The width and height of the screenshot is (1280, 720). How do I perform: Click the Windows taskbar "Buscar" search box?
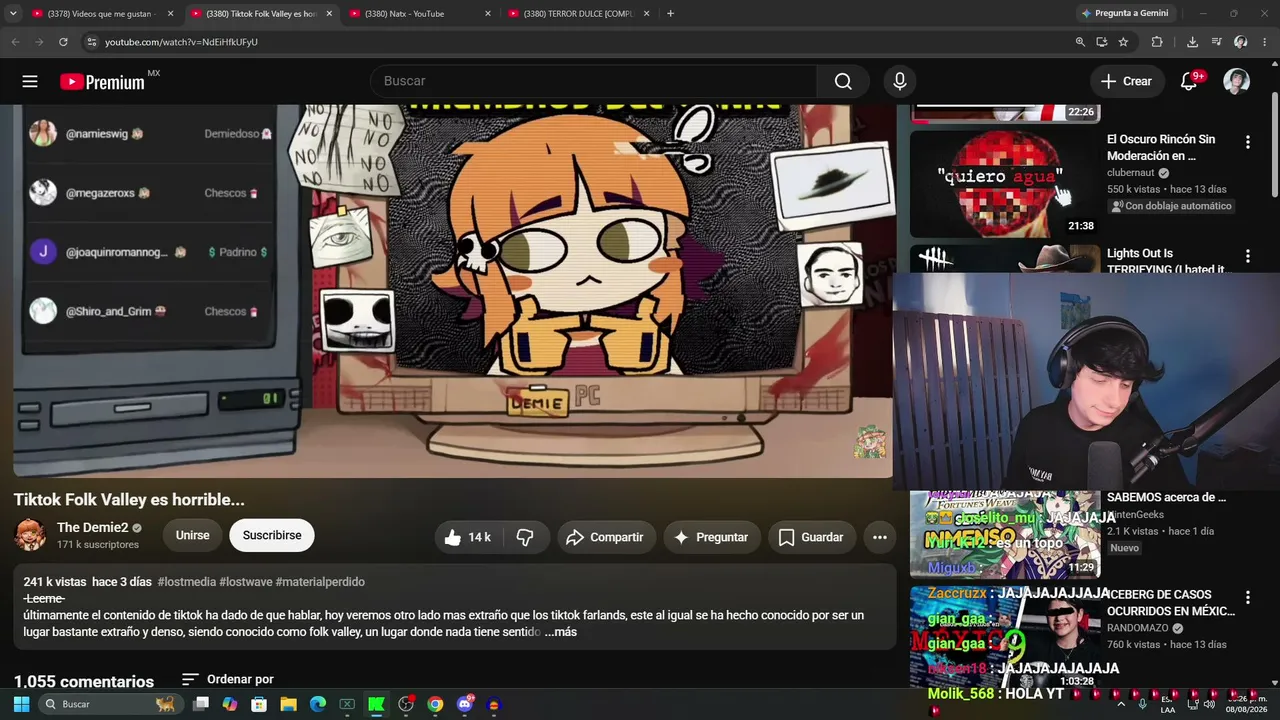pos(110,704)
